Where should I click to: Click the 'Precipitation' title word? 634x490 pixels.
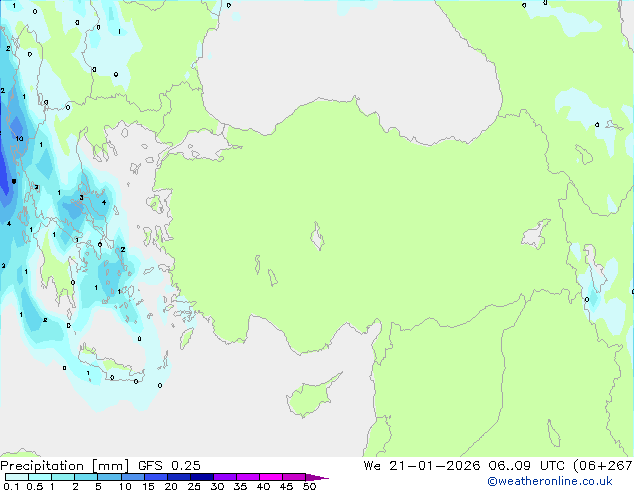click(x=42, y=466)
